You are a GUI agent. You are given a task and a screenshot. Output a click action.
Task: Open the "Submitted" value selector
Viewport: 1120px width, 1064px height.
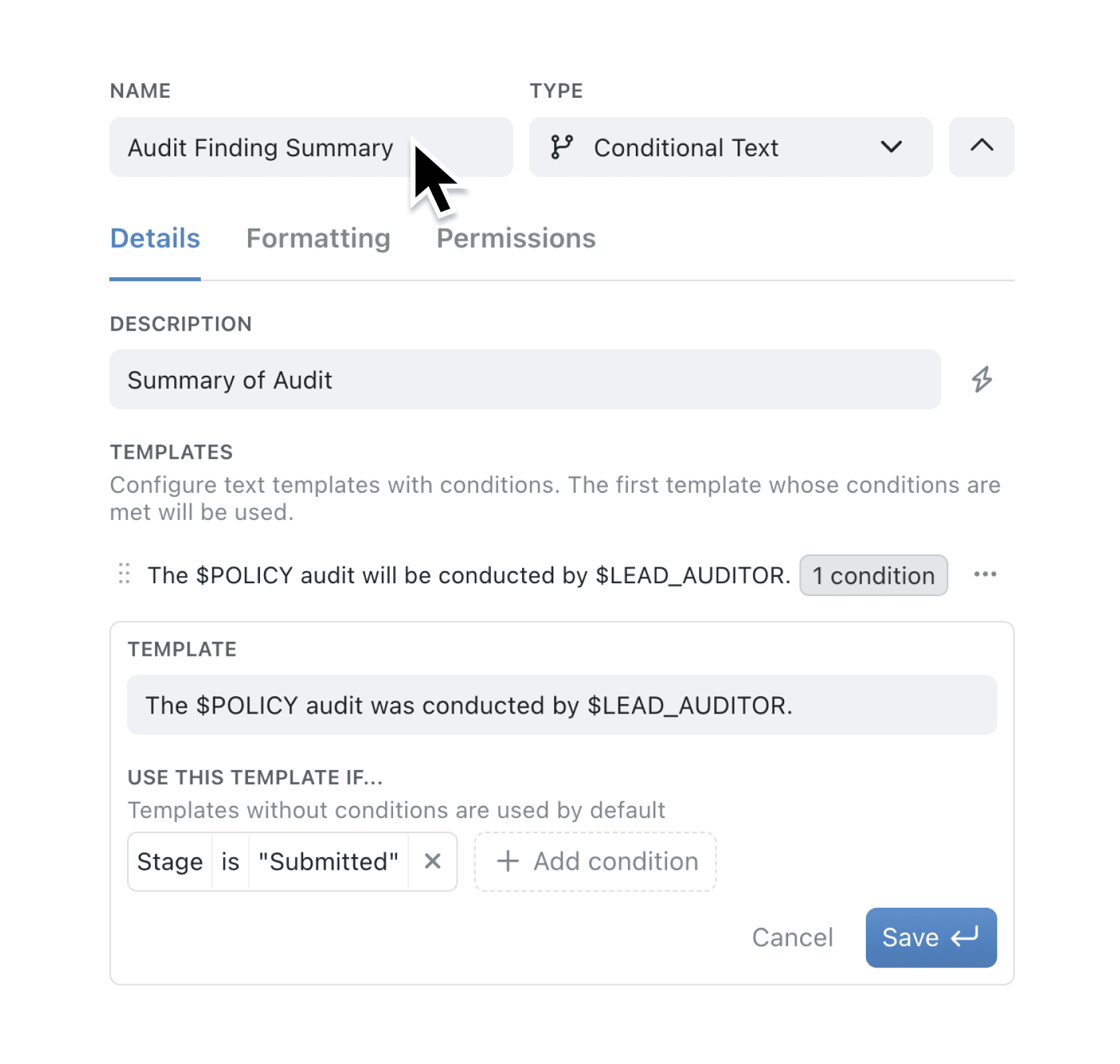pyautogui.click(x=329, y=861)
